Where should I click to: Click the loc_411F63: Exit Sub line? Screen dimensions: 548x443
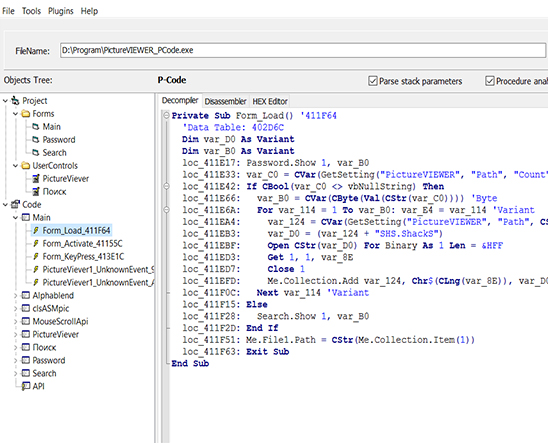click(236, 352)
